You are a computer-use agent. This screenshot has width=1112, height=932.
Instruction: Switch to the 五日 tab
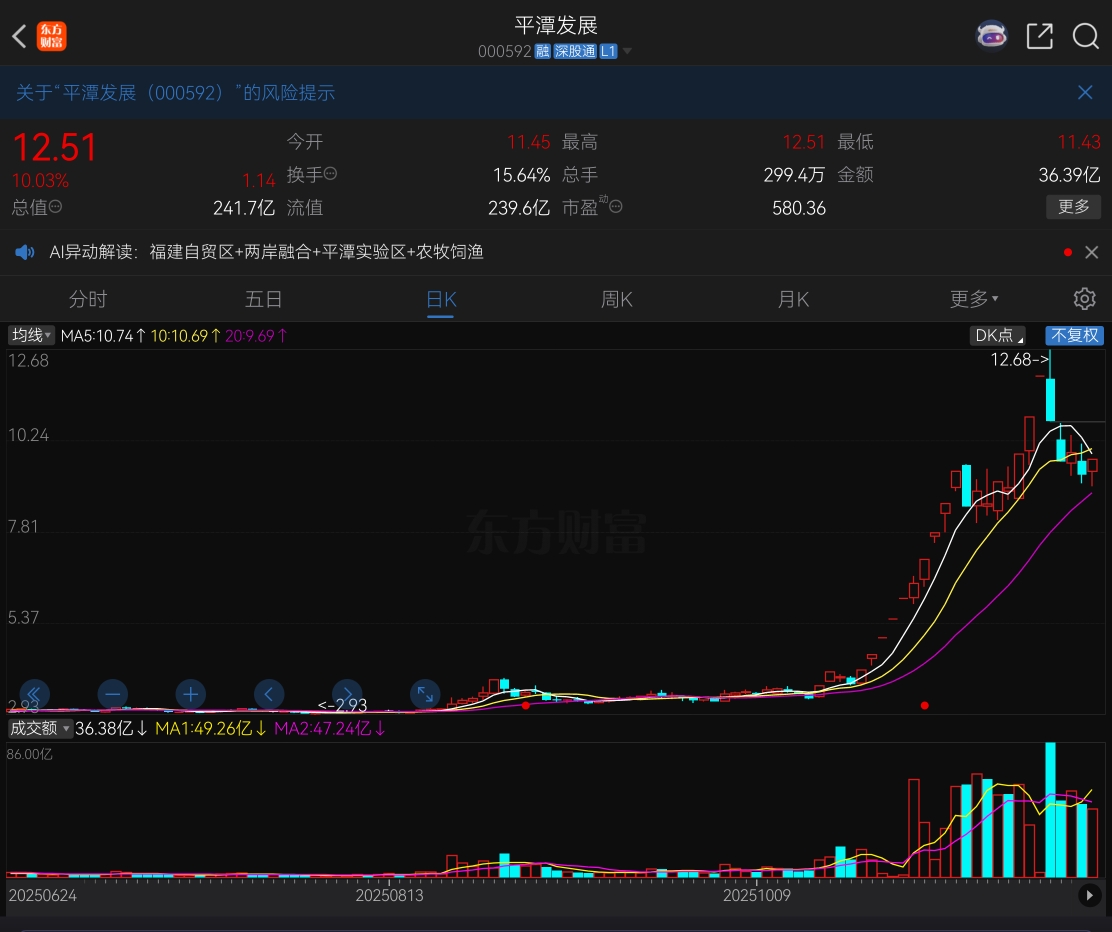264,299
